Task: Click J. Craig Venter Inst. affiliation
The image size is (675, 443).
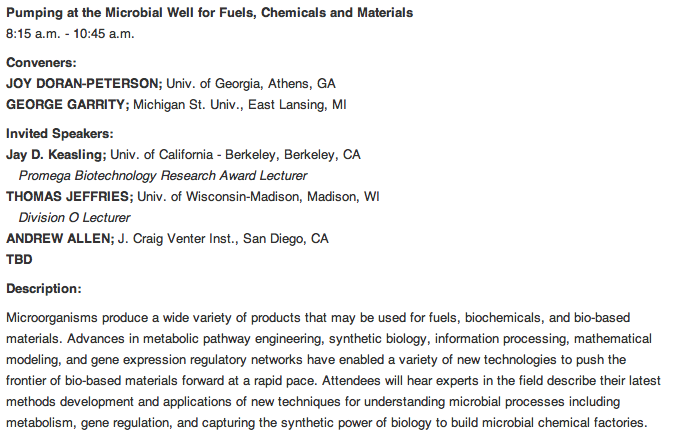Action: [x=223, y=238]
